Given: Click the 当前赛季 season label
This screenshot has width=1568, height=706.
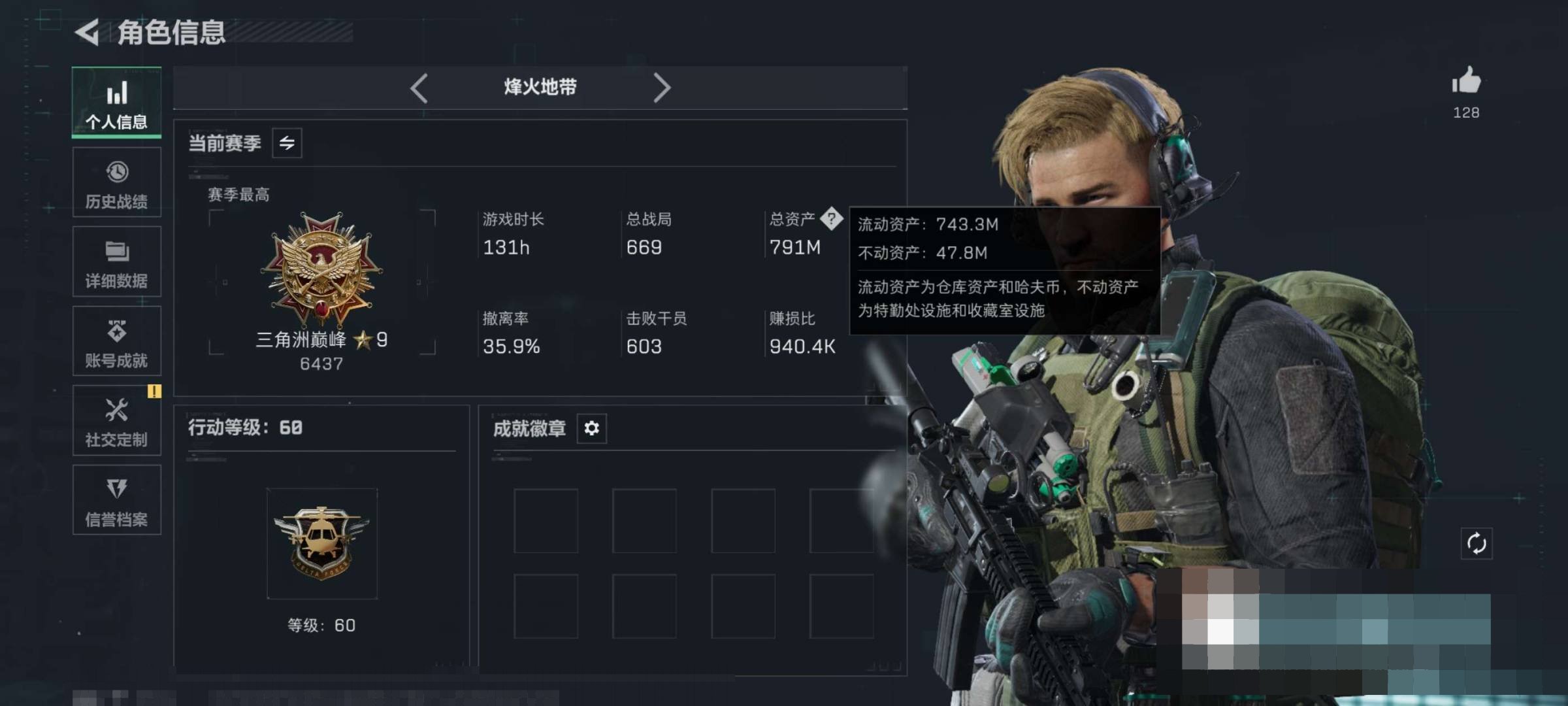Looking at the screenshot, I should 225,143.
